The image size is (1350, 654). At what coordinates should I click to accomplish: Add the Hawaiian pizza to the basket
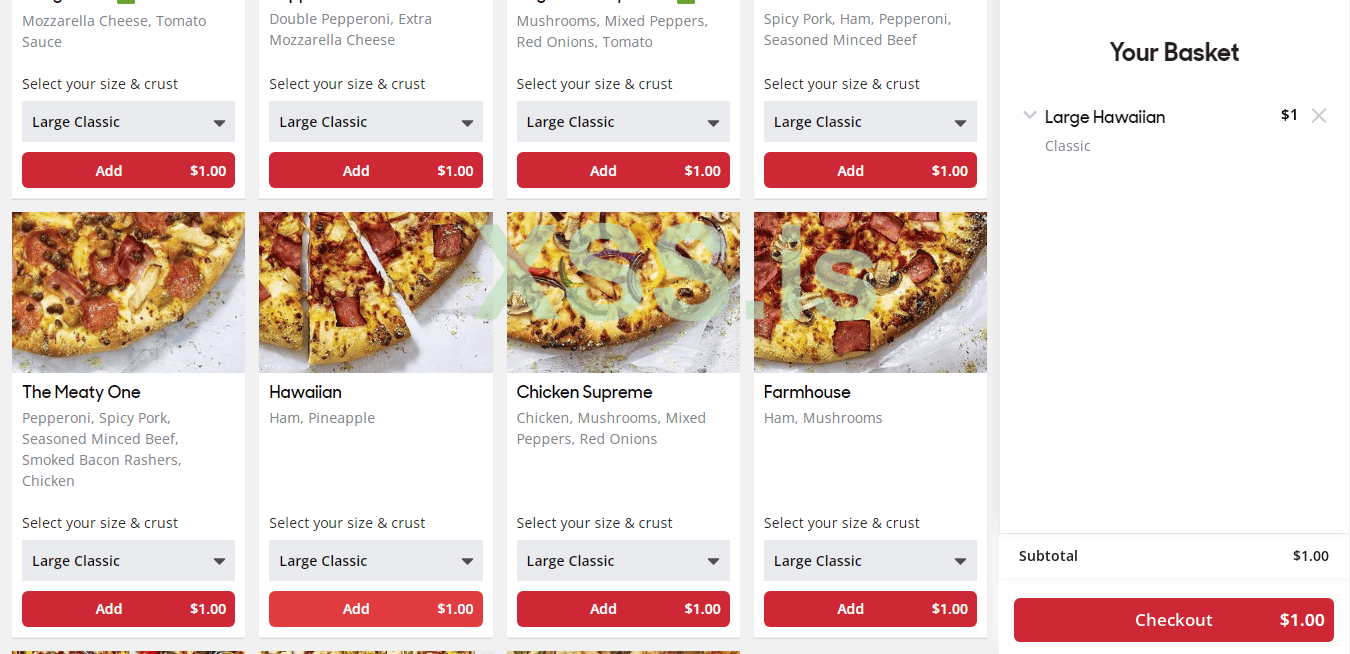(x=375, y=609)
